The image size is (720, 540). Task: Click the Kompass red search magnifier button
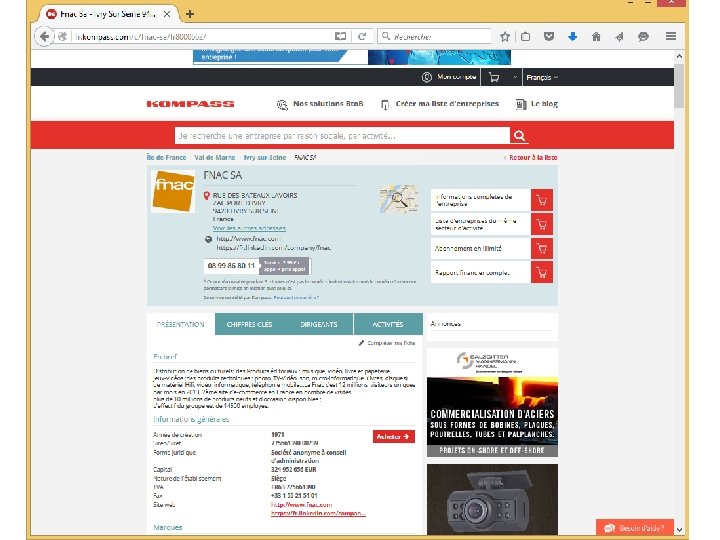tap(519, 135)
